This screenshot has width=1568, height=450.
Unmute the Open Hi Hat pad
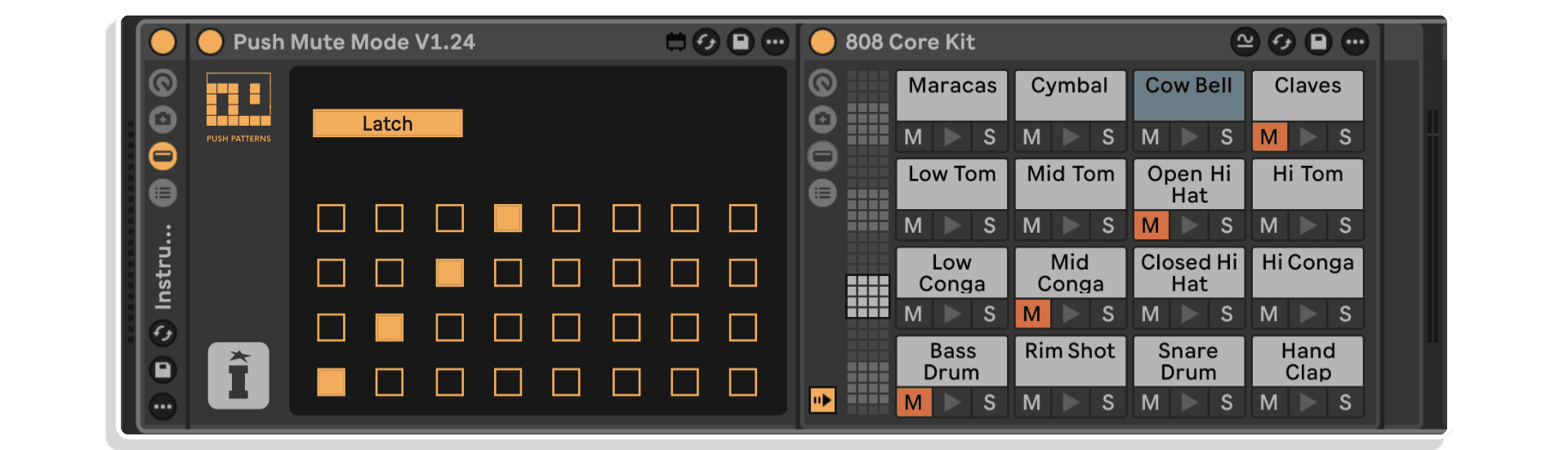coord(1151,225)
